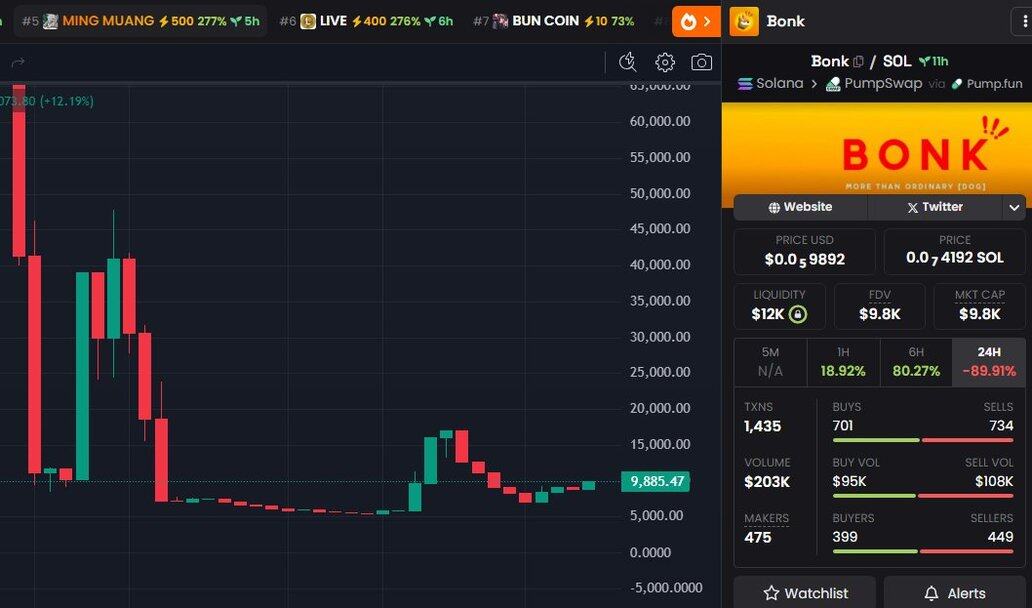This screenshot has height=608, width=1032.
Task: Click the liquidity lock icon beside $12K
Action: 798,314
